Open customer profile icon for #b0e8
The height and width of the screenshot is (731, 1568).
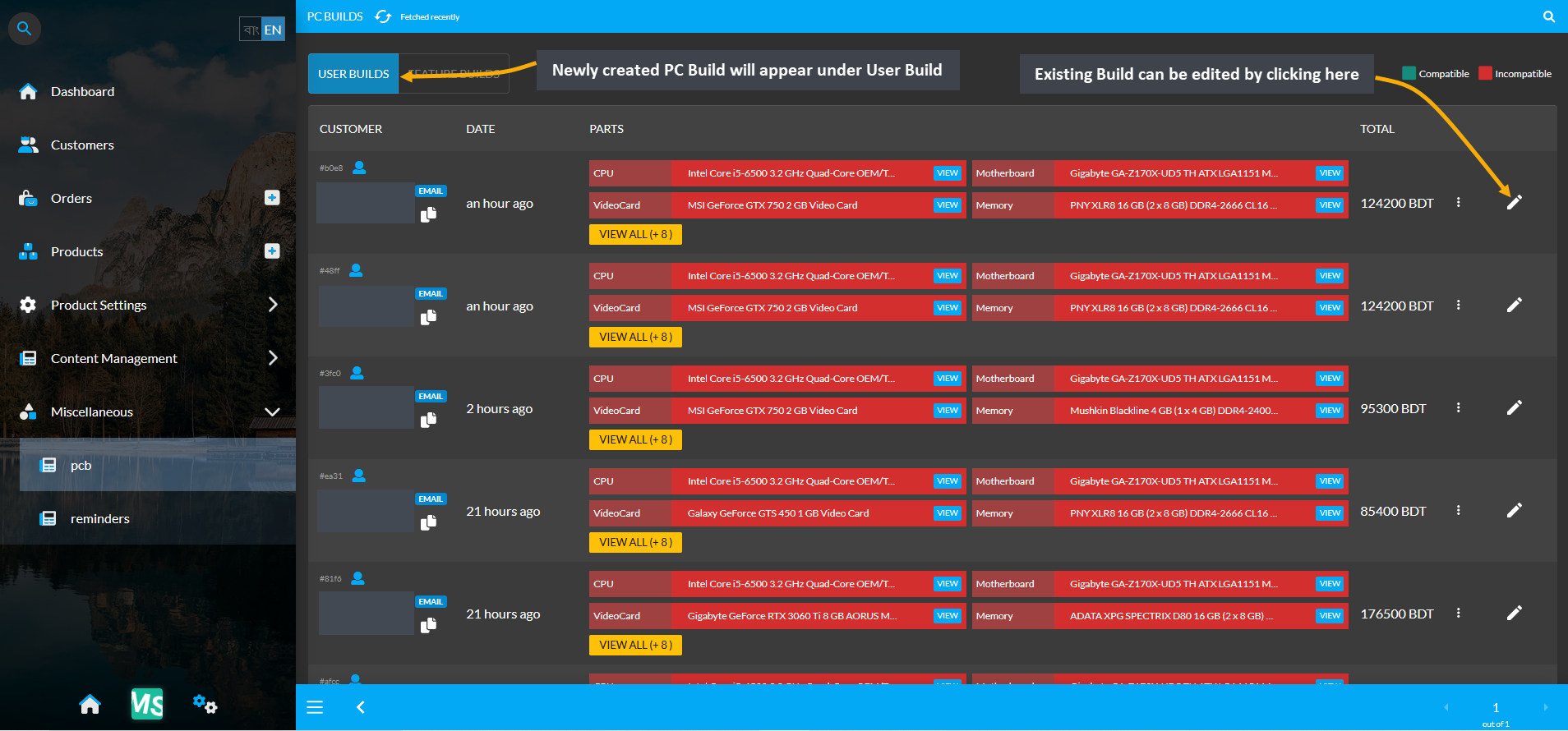[x=359, y=168]
